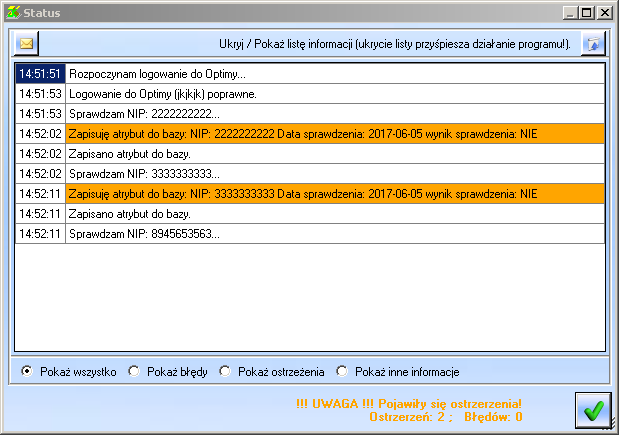Maximize the Status window
619x435 pixels.
coord(587,13)
